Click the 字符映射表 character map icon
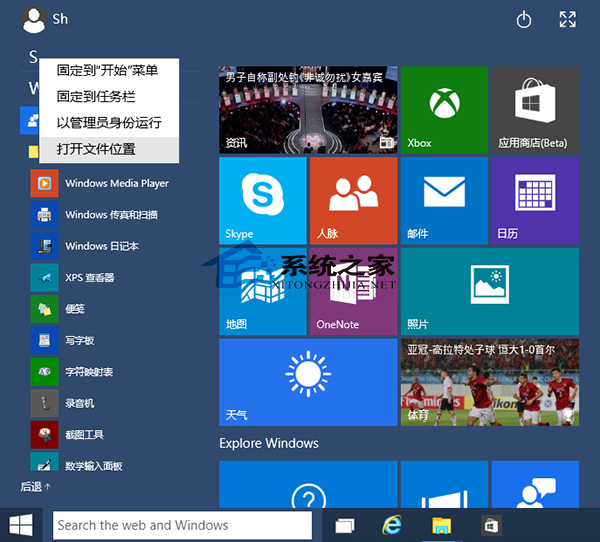This screenshot has width=600, height=542. tap(44, 372)
